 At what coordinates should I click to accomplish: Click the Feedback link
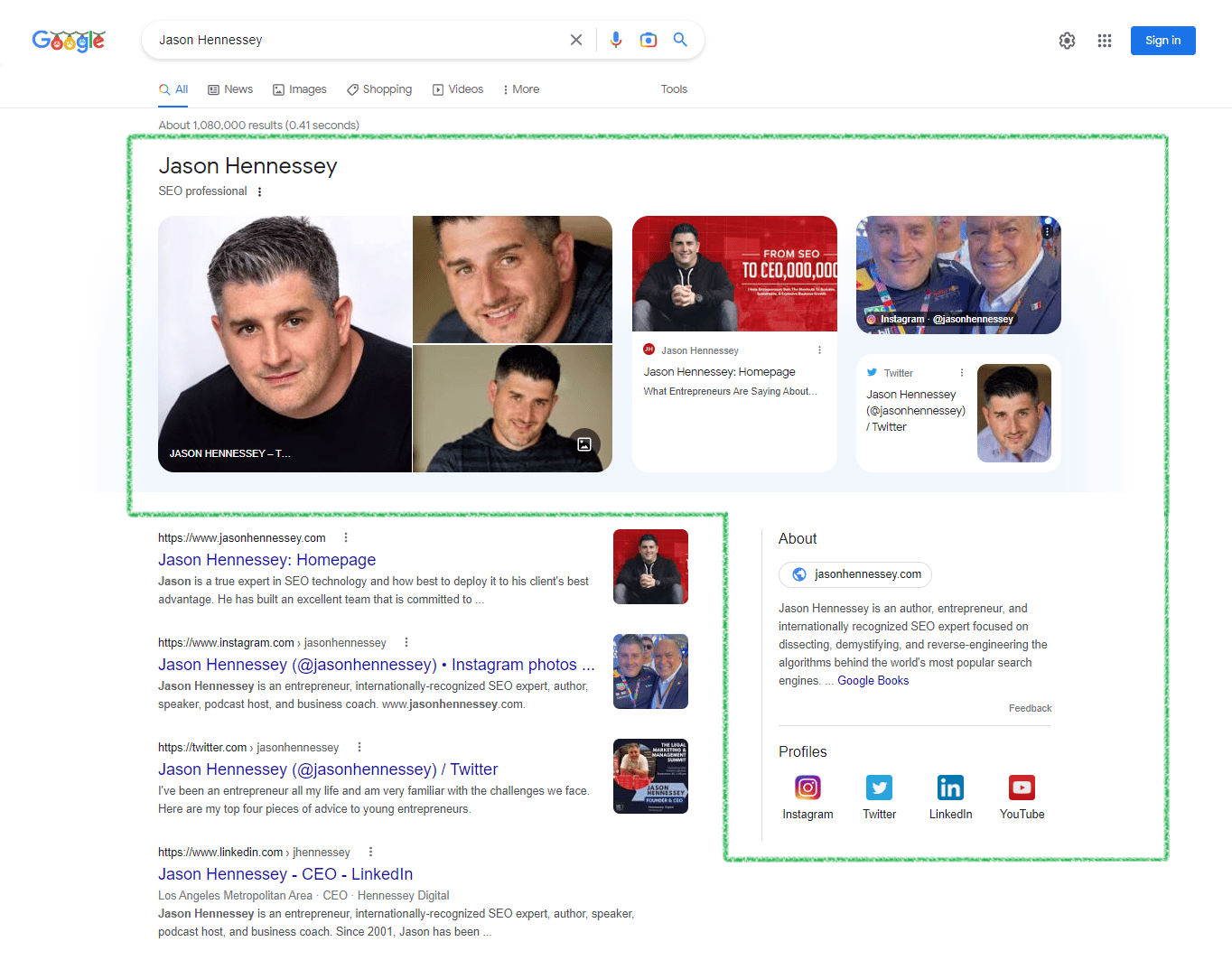click(1030, 708)
